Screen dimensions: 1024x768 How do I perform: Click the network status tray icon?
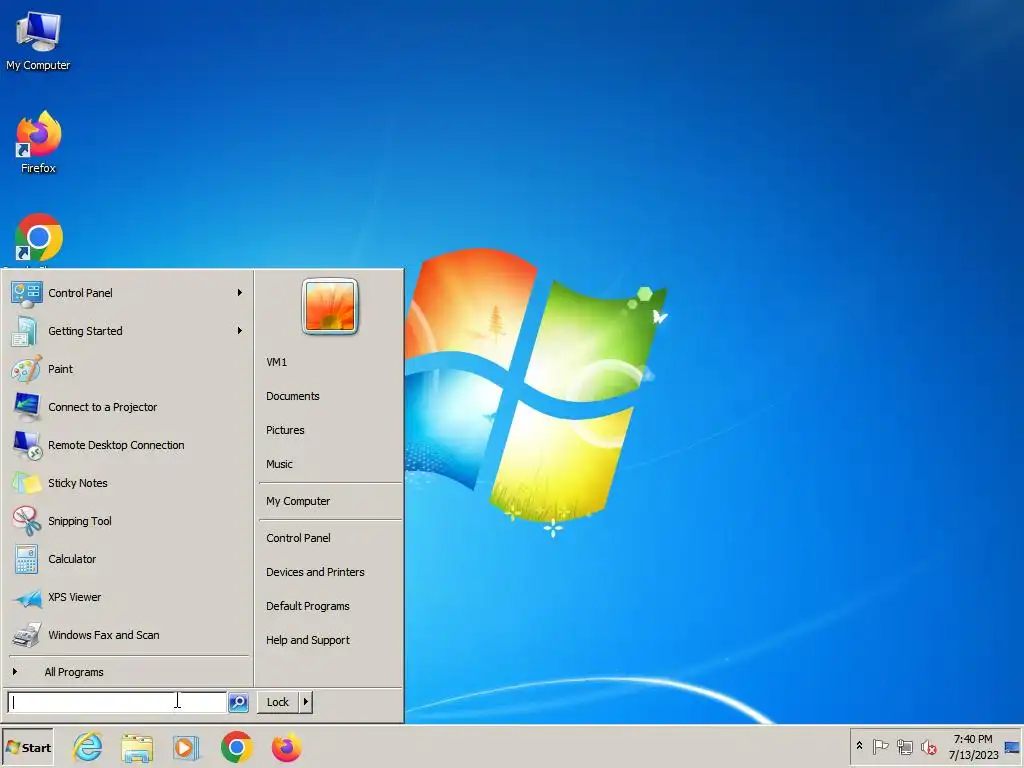pyautogui.click(x=904, y=746)
